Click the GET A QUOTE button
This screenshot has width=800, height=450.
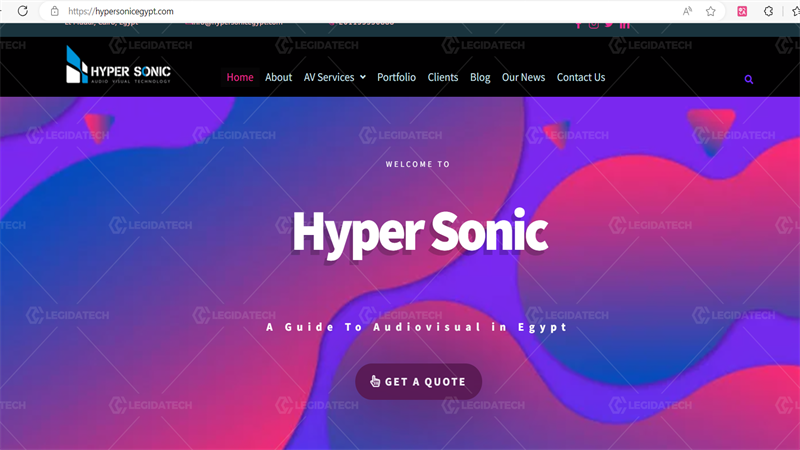[x=418, y=382]
